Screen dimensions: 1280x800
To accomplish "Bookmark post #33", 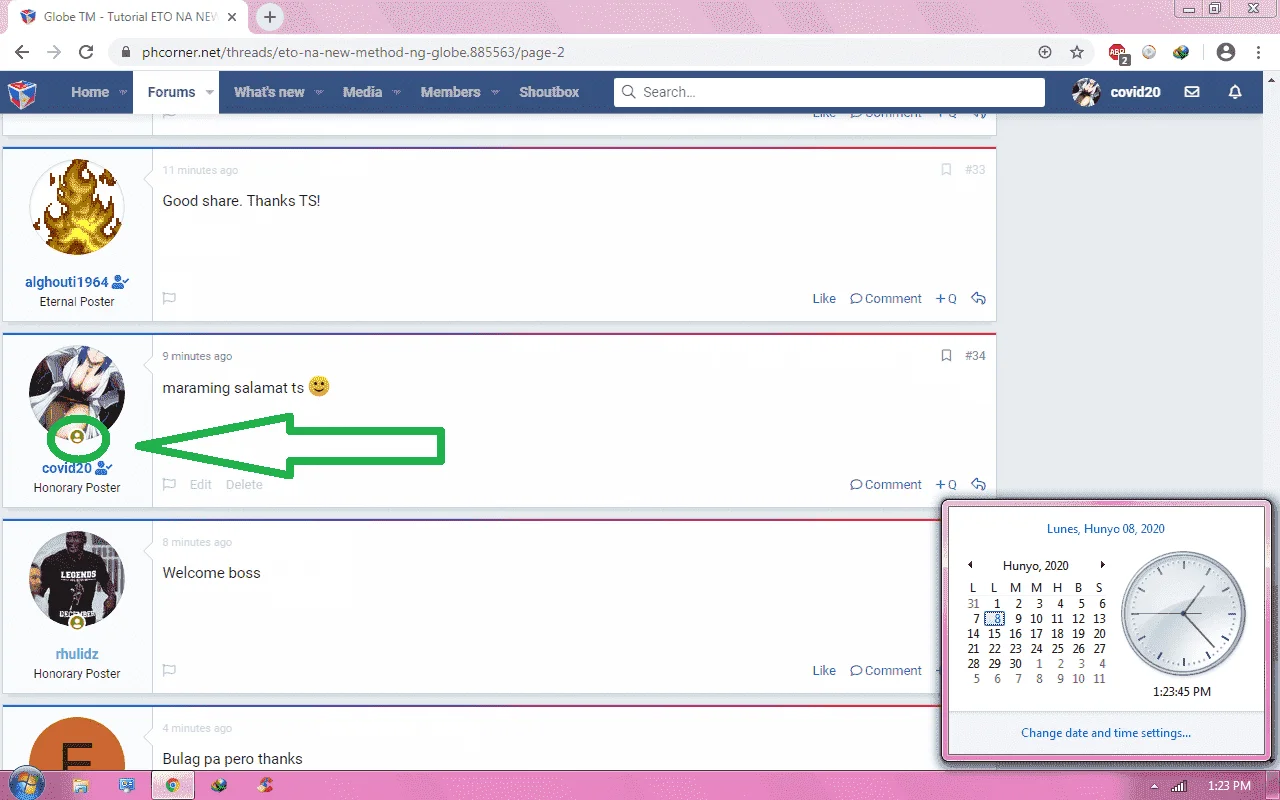I will click(x=946, y=170).
